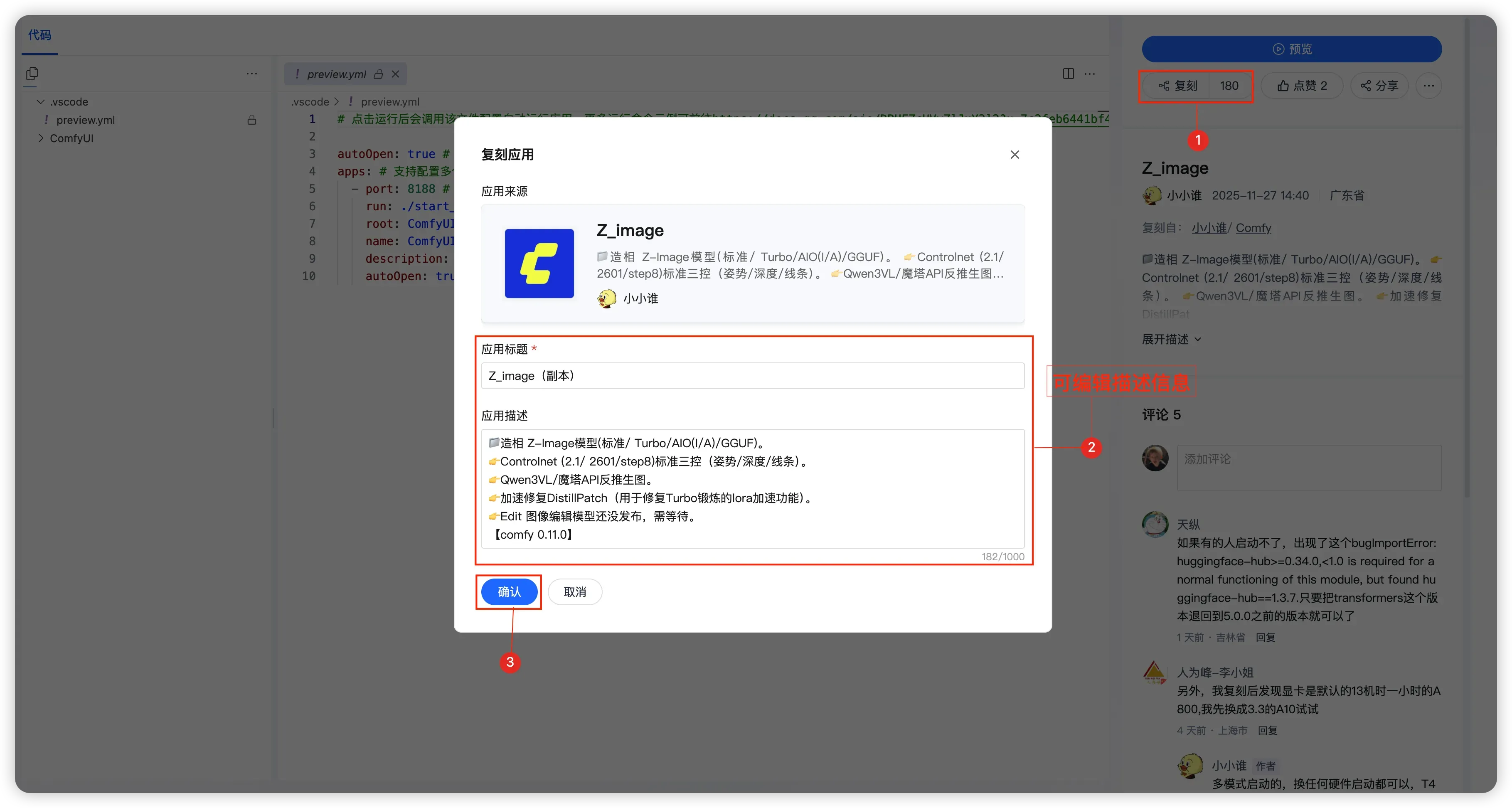The height and width of the screenshot is (808, 1512).
Task: Open the three-dot more menu beside 分享
Action: click(x=1428, y=86)
